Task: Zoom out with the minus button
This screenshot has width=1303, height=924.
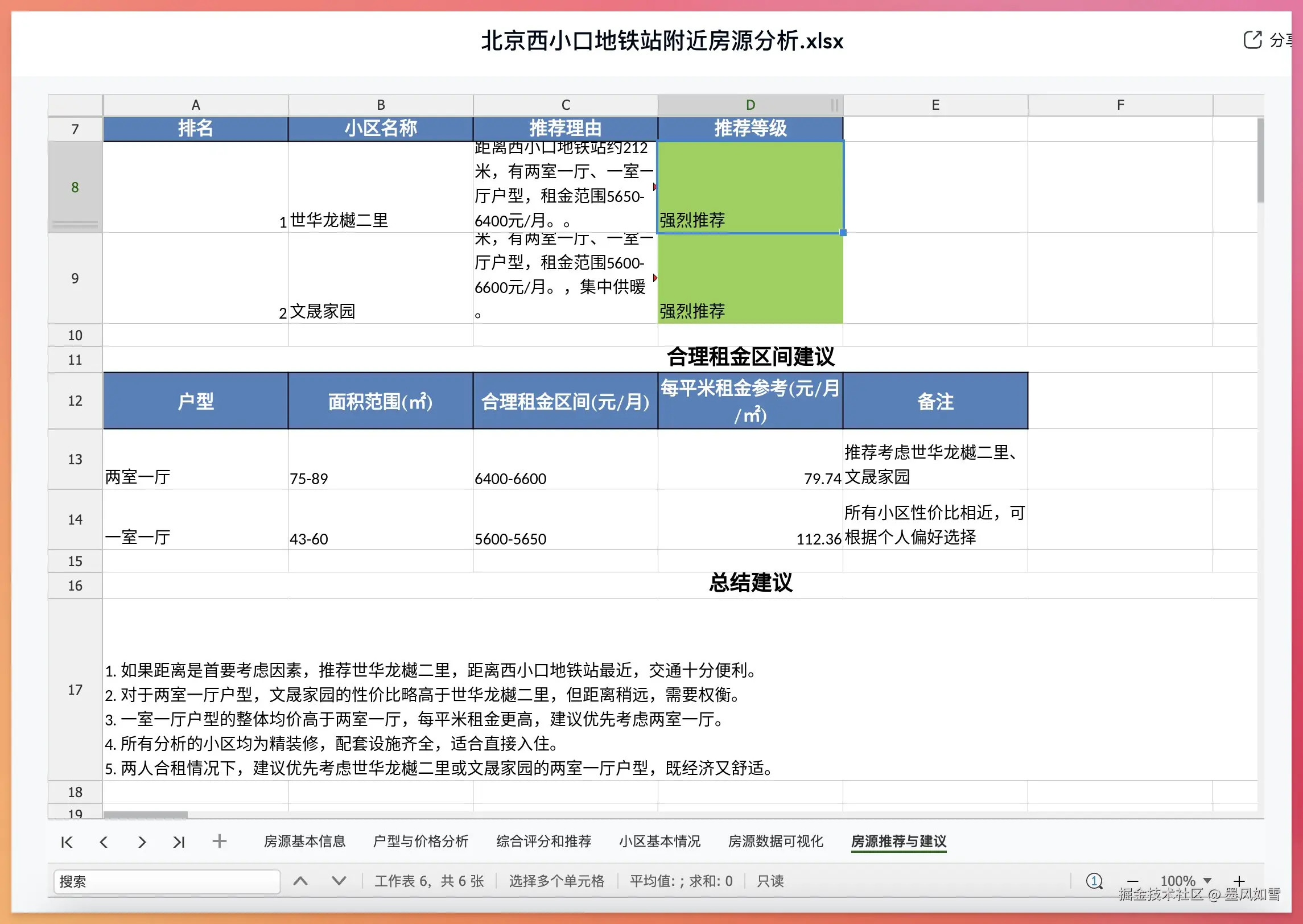Action: 1132,881
